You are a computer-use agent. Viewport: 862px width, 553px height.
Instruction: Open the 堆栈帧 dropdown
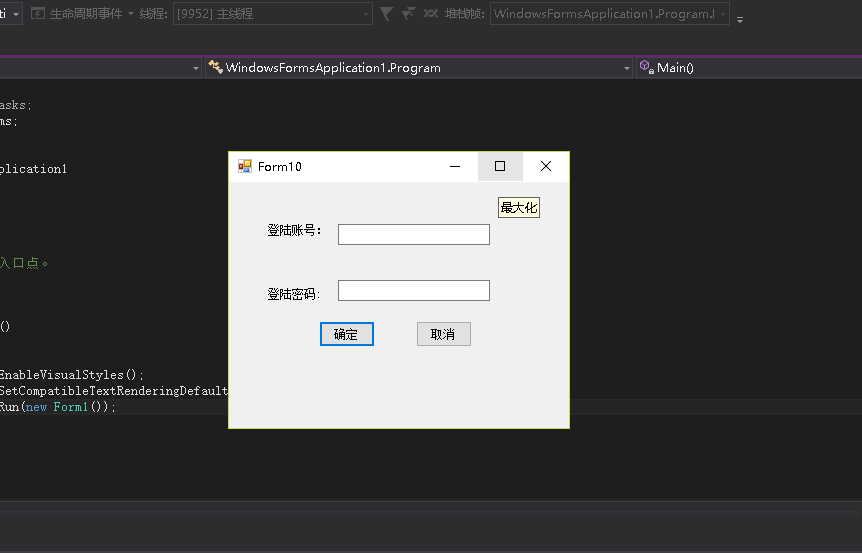point(610,14)
